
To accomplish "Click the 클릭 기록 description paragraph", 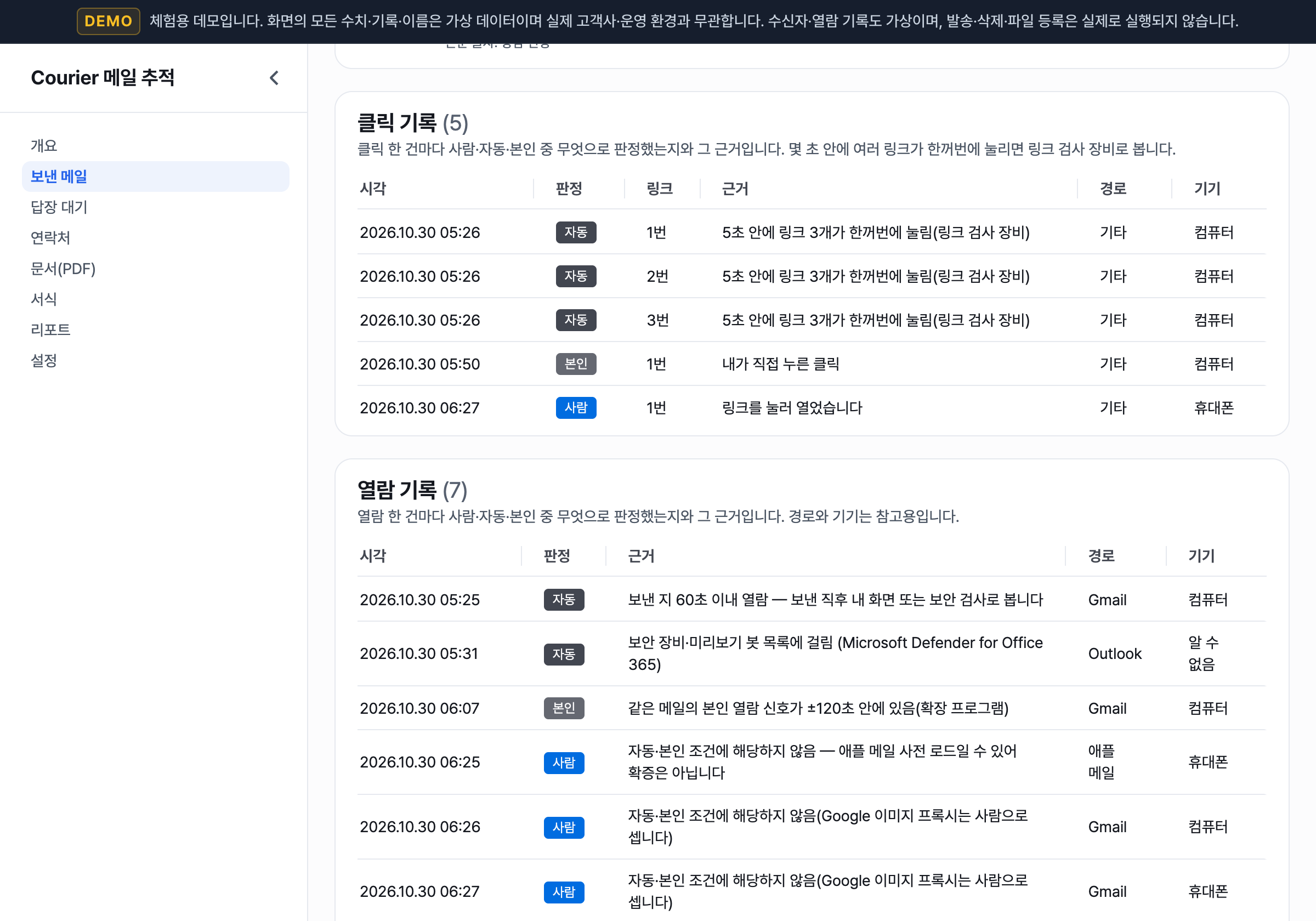I will [x=767, y=150].
